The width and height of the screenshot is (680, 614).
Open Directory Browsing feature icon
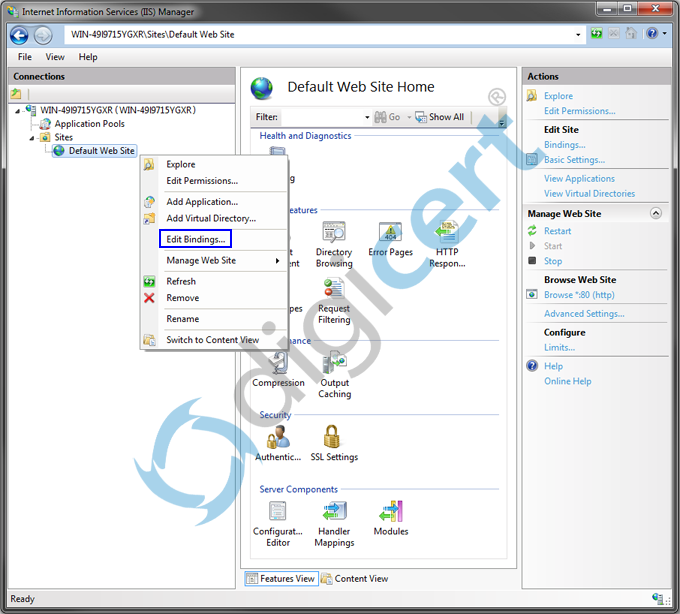pos(333,232)
